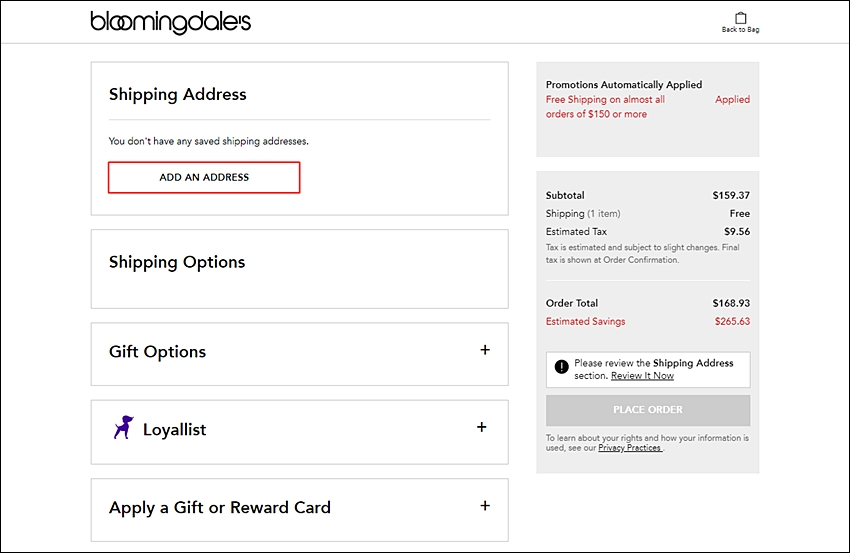The height and width of the screenshot is (553, 850).
Task: Click the shopping bag icon
Action: 740,18
